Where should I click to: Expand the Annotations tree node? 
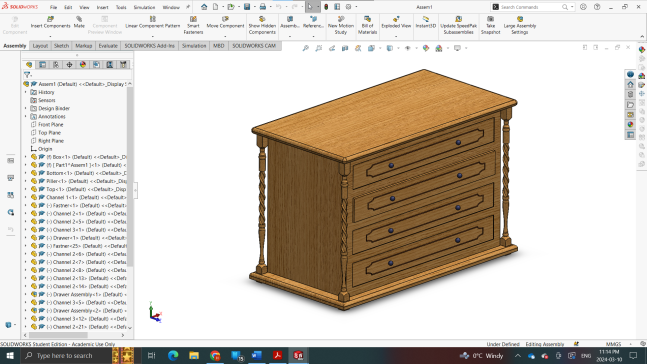26,116
